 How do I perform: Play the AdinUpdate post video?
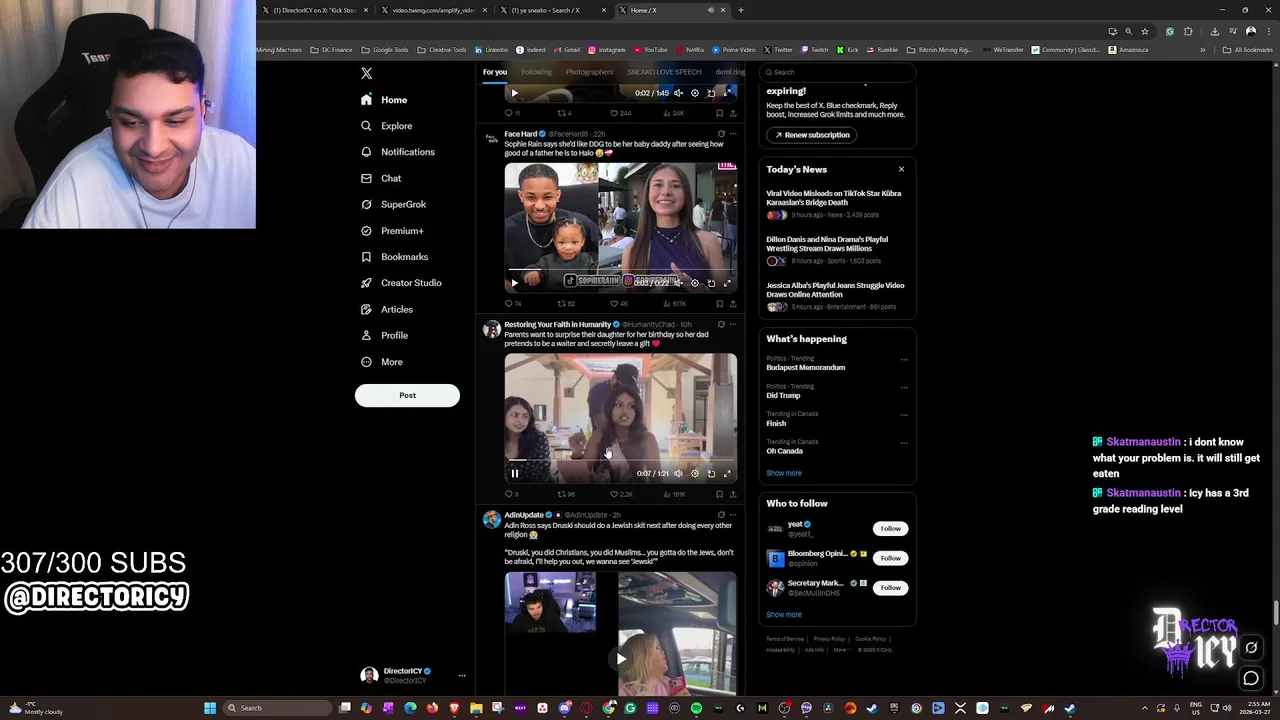coord(621,659)
